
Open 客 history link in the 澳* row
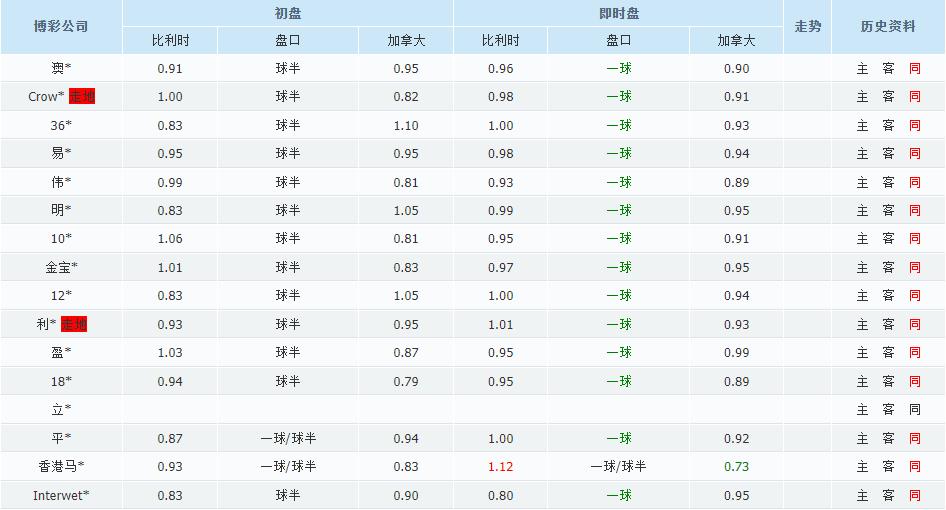tap(889, 68)
